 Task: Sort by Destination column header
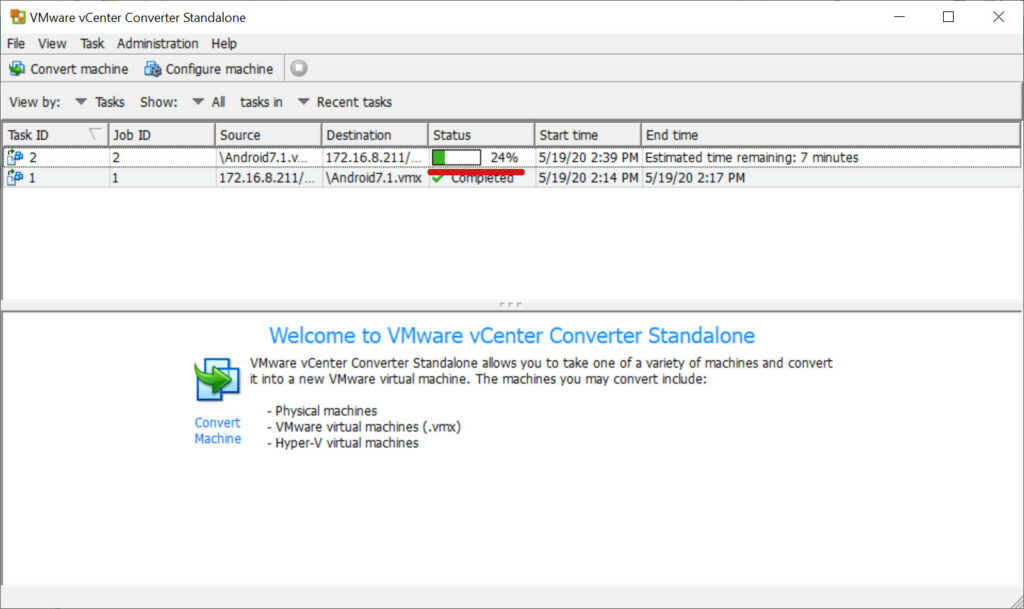click(374, 135)
